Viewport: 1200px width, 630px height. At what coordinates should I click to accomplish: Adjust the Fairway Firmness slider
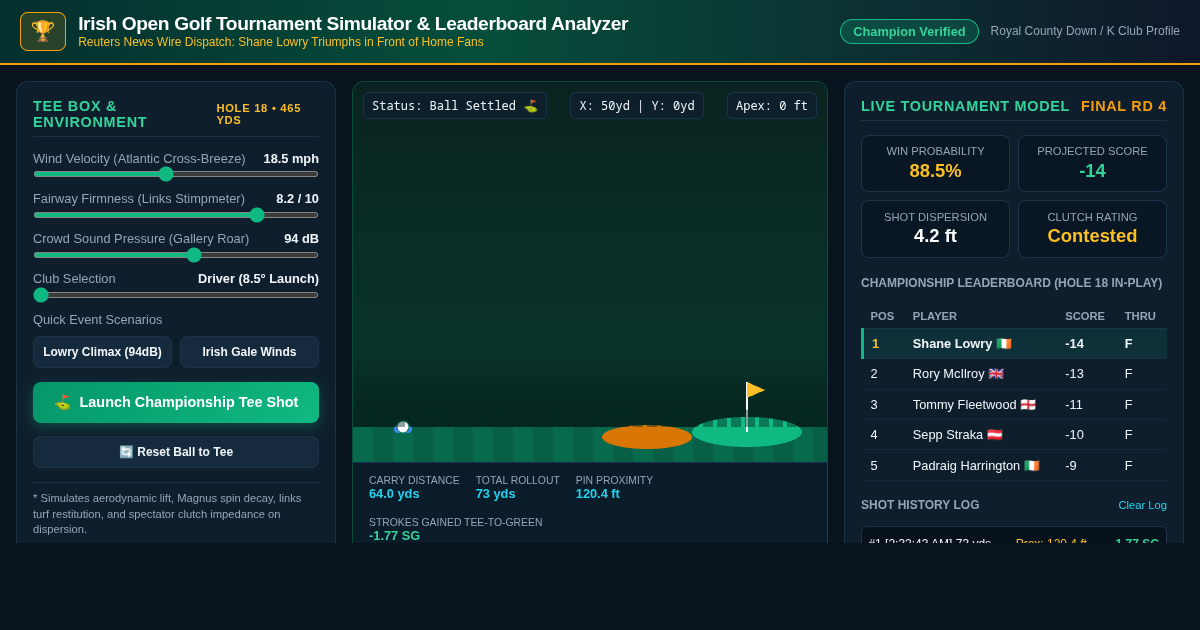coord(176,214)
